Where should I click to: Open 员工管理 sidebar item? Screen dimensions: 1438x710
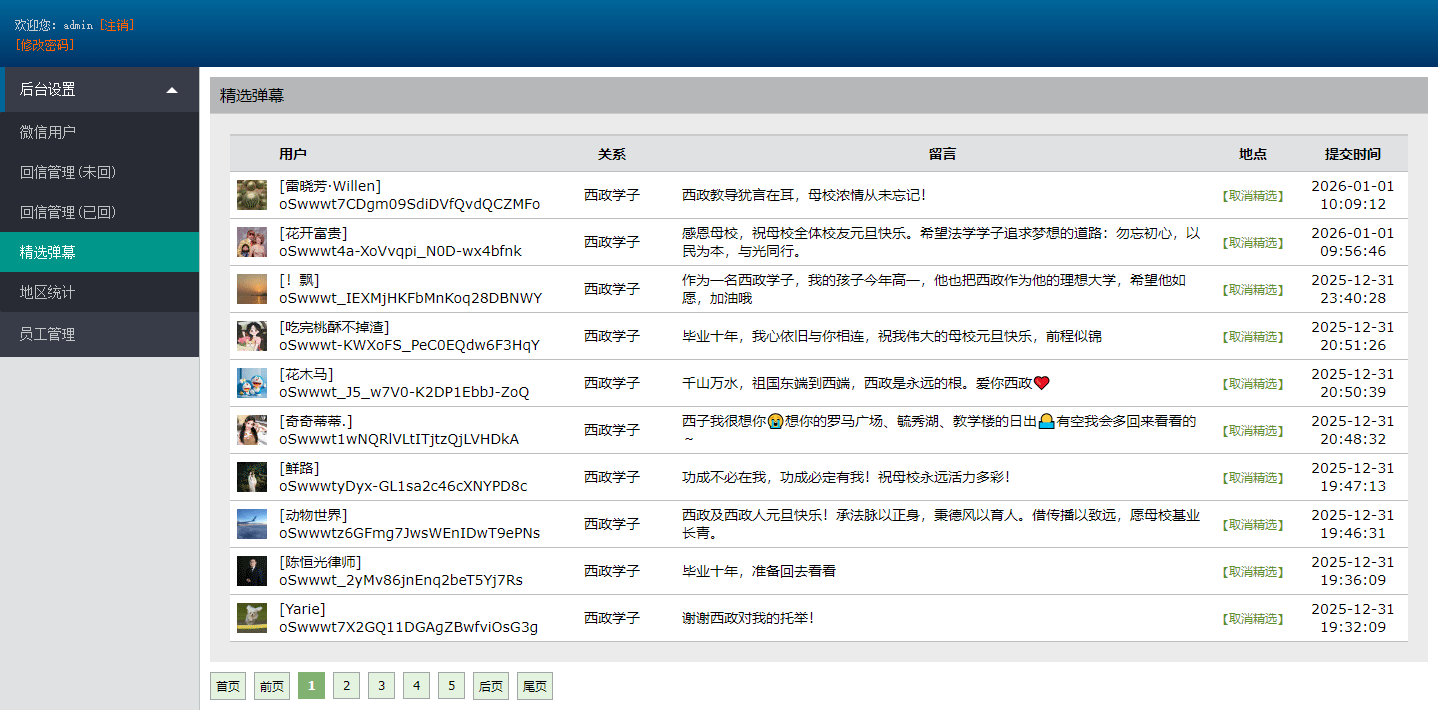point(48,334)
